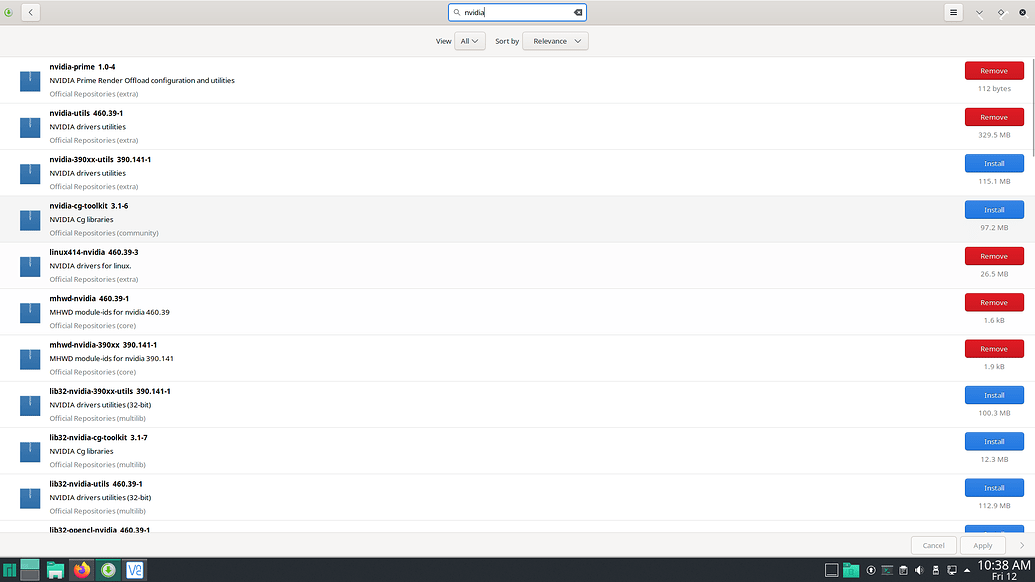Click the 329.5 MB size text

coord(994,135)
